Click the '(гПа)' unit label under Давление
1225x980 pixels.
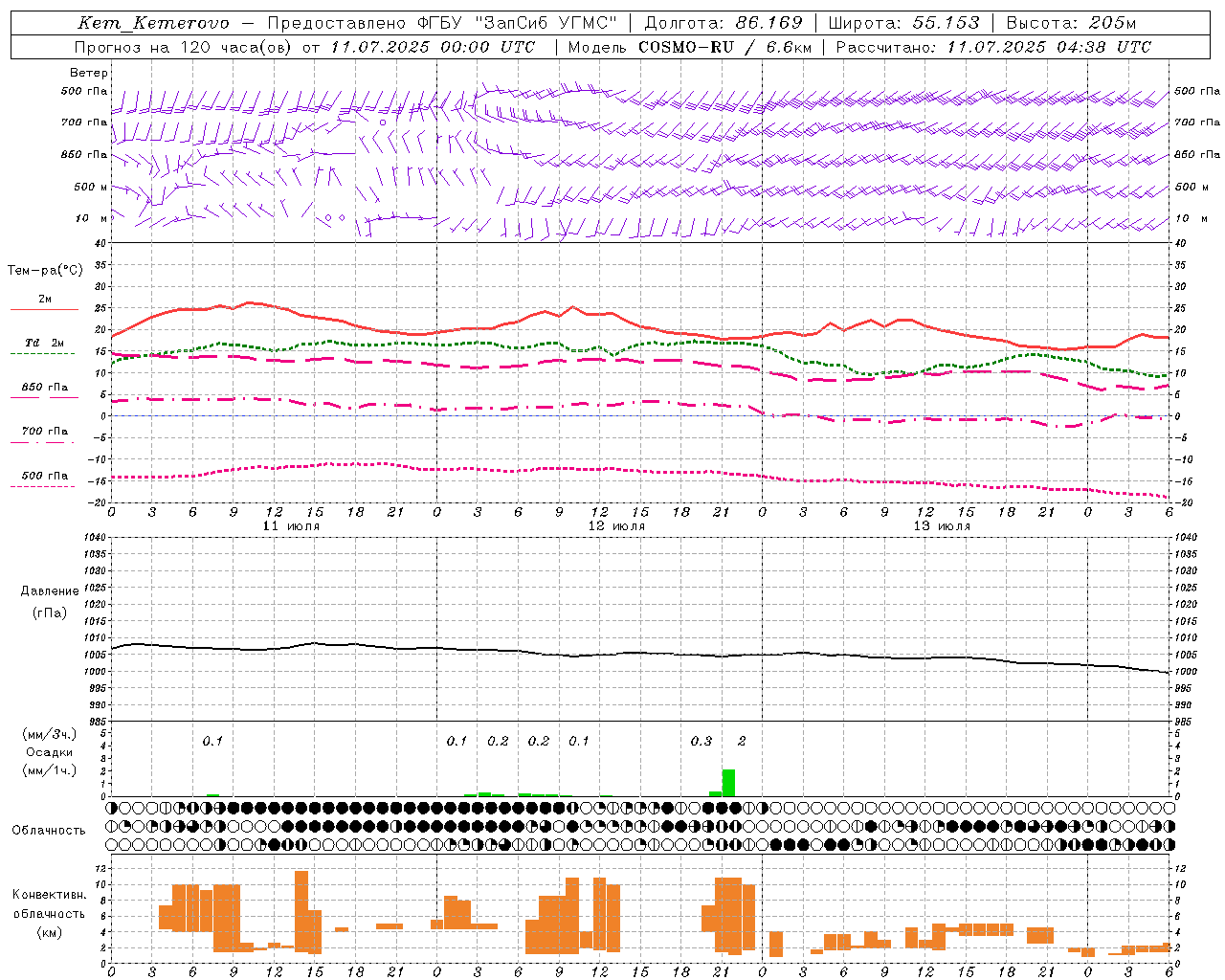click(x=50, y=612)
